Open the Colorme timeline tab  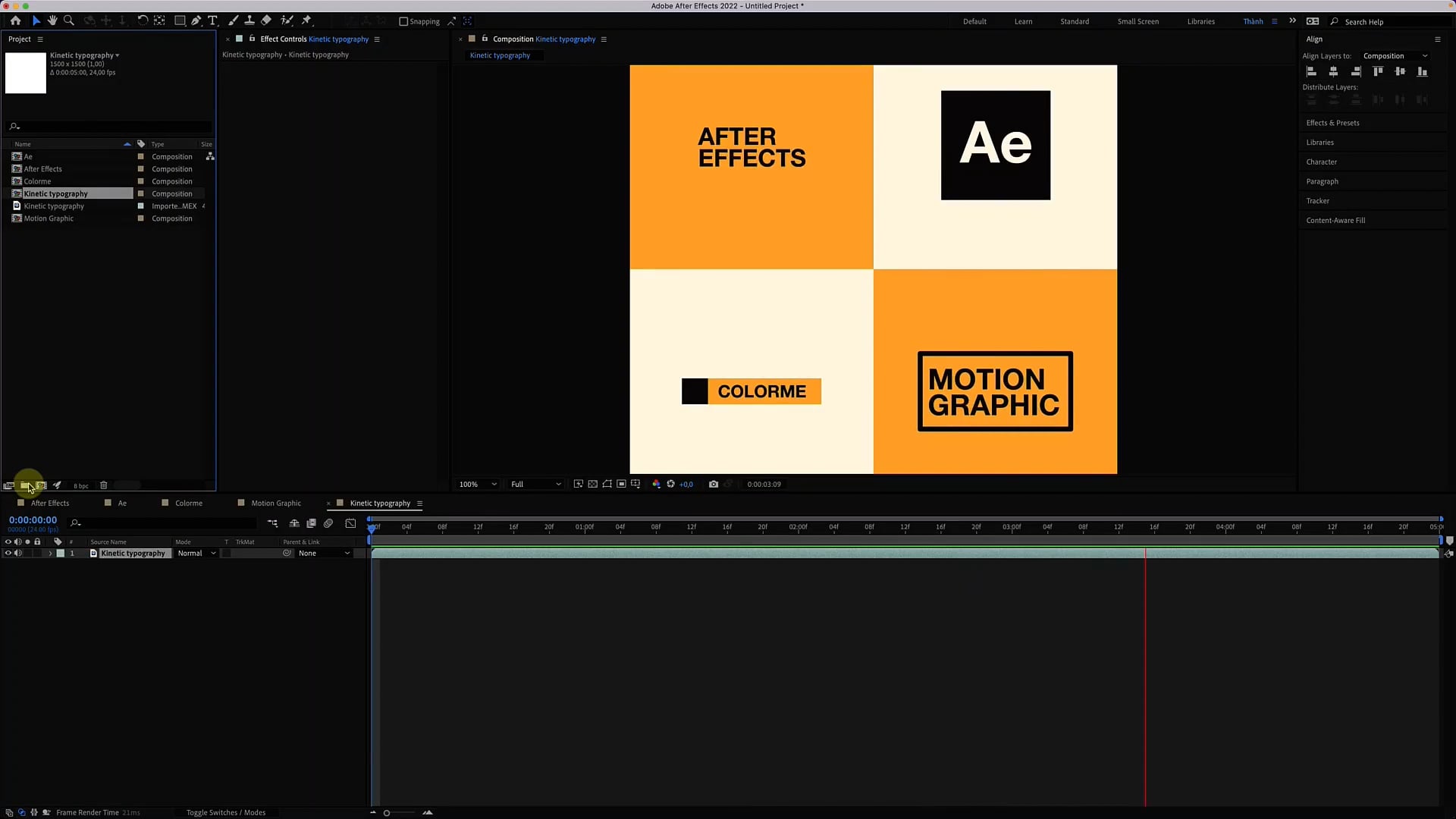pyautogui.click(x=189, y=504)
